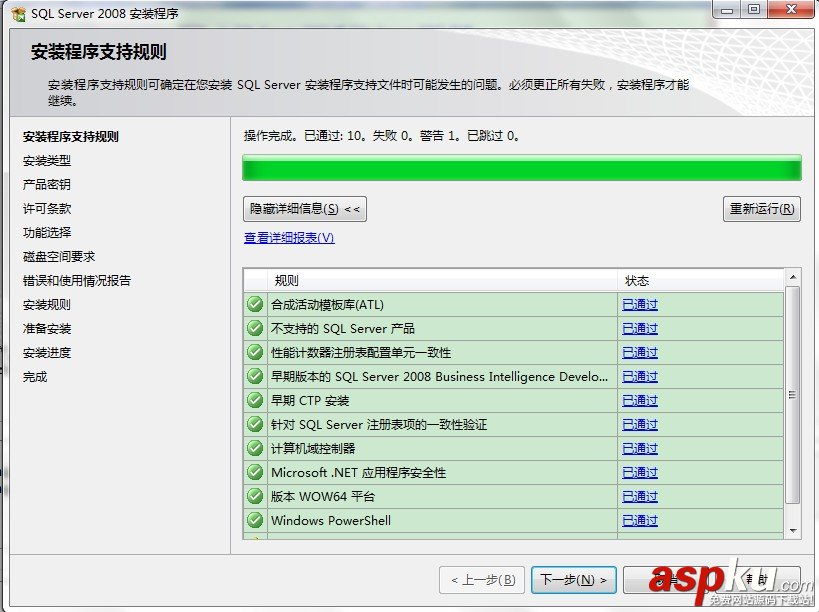The width and height of the screenshot is (819, 612).
Task: Select 安装进度 step in sidebar
Action: point(47,353)
